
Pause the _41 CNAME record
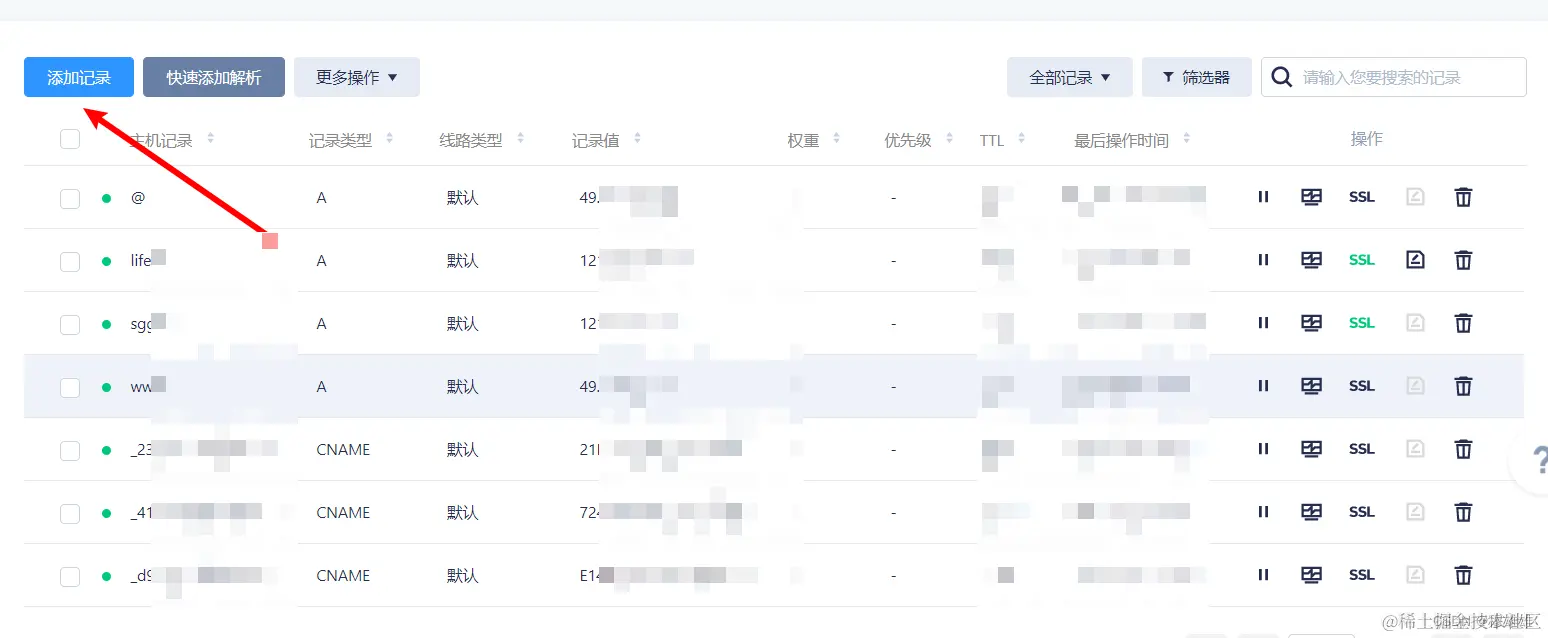click(x=1263, y=512)
